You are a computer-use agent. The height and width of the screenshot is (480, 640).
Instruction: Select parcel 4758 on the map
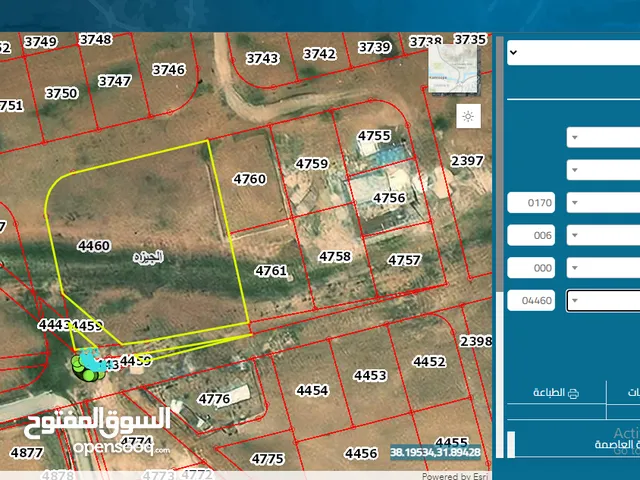click(x=335, y=256)
